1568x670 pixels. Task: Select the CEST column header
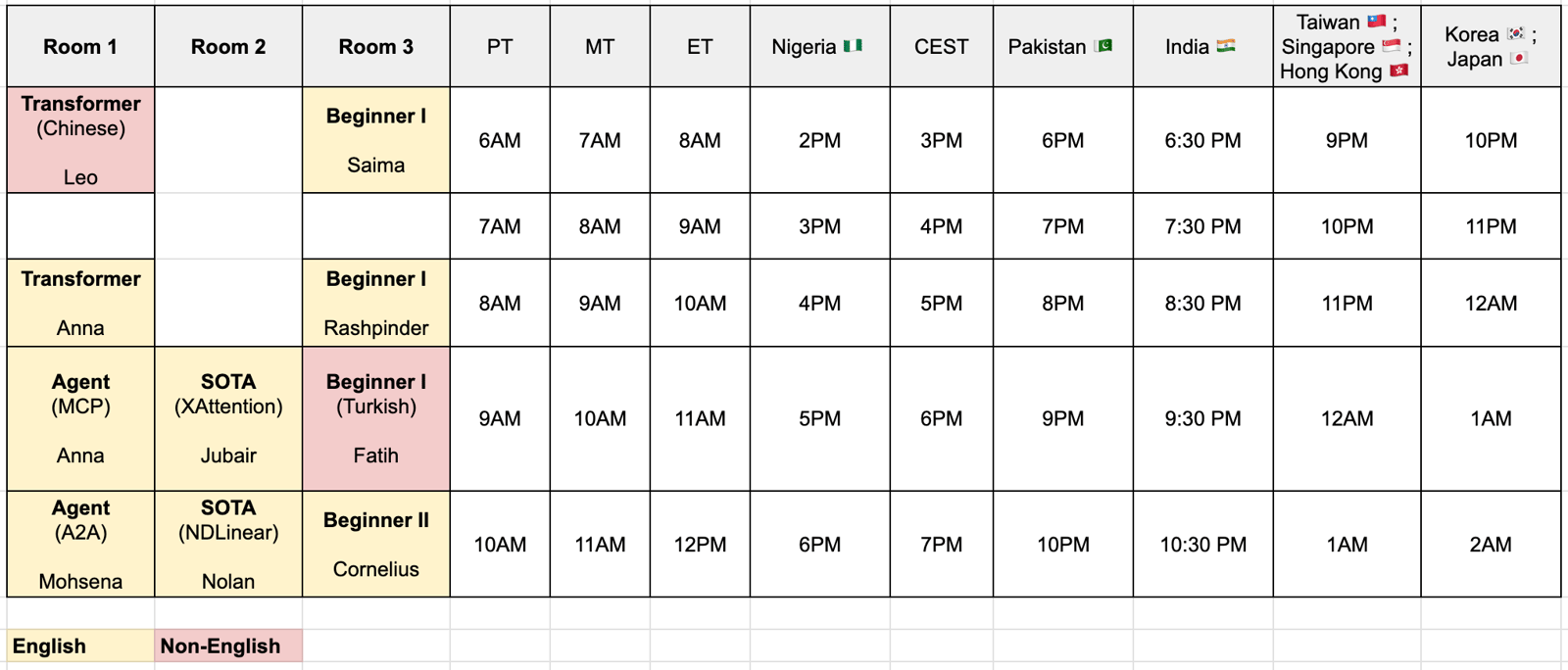pos(941,46)
